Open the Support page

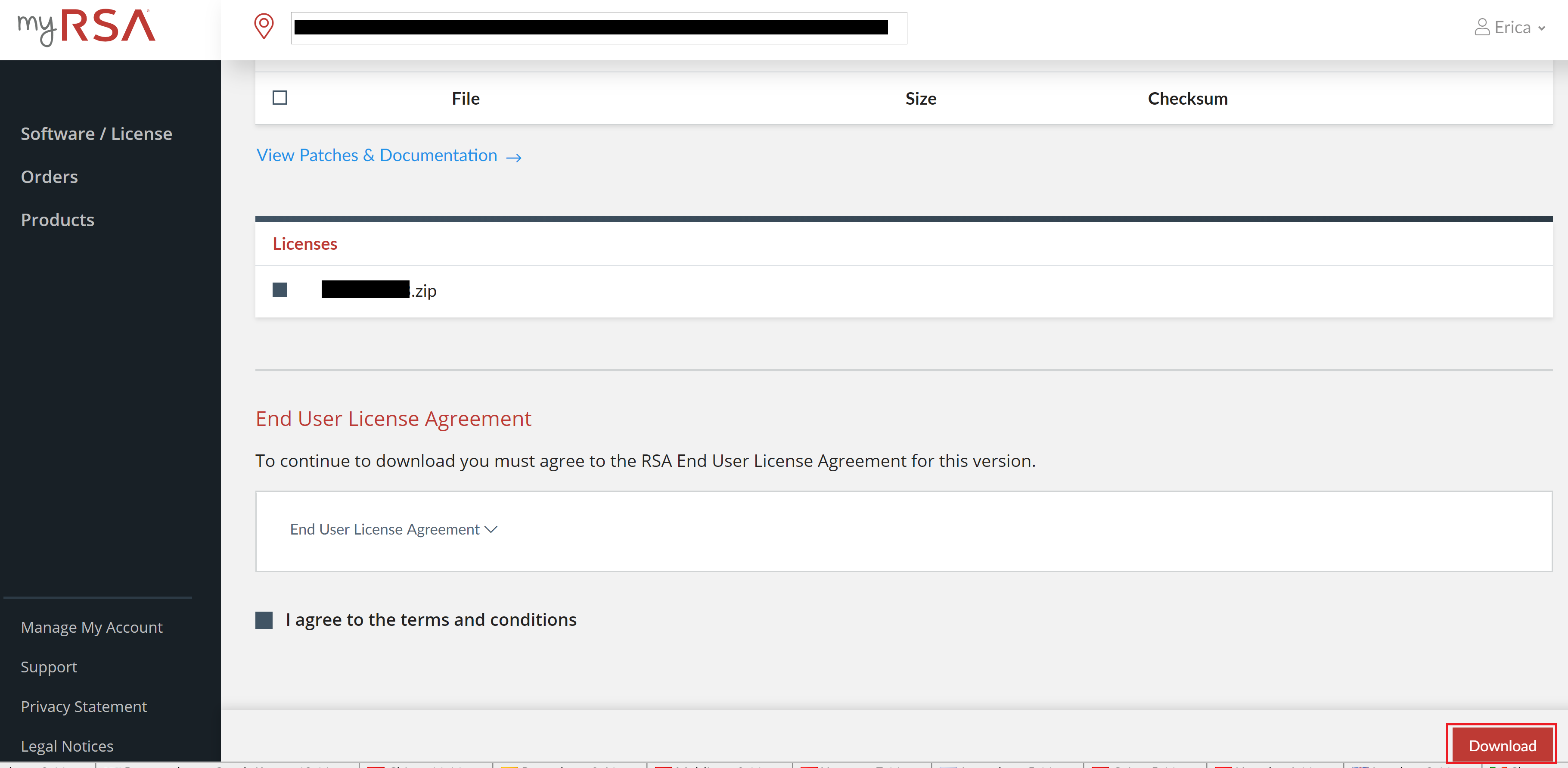tap(49, 667)
